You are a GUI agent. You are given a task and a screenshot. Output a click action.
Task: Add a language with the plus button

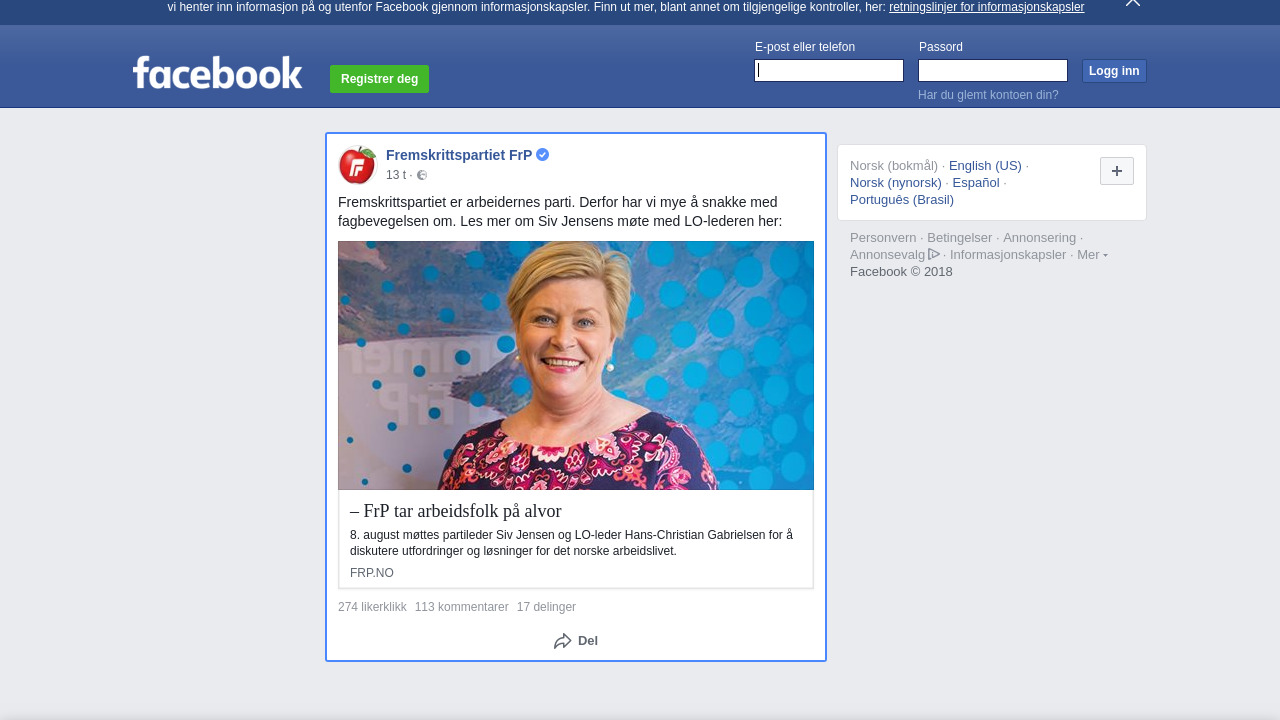click(x=1117, y=171)
